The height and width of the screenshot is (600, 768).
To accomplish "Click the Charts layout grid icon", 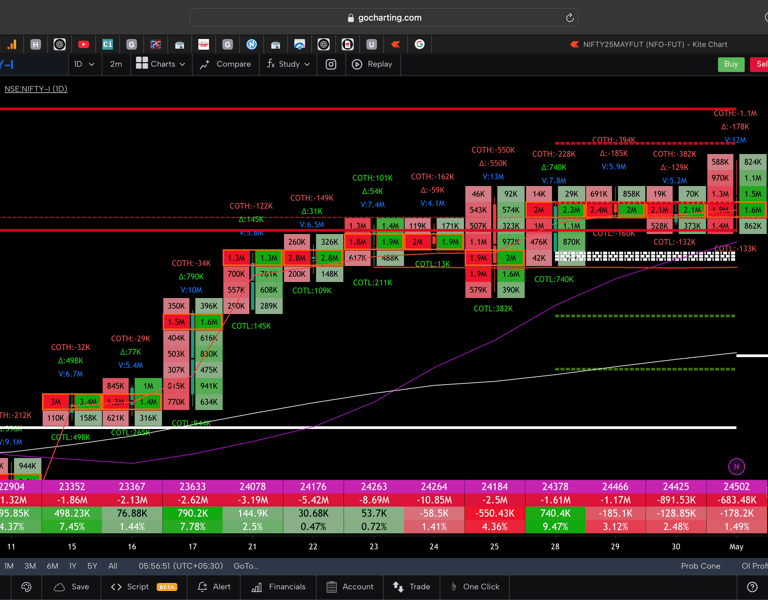I will click(142, 63).
